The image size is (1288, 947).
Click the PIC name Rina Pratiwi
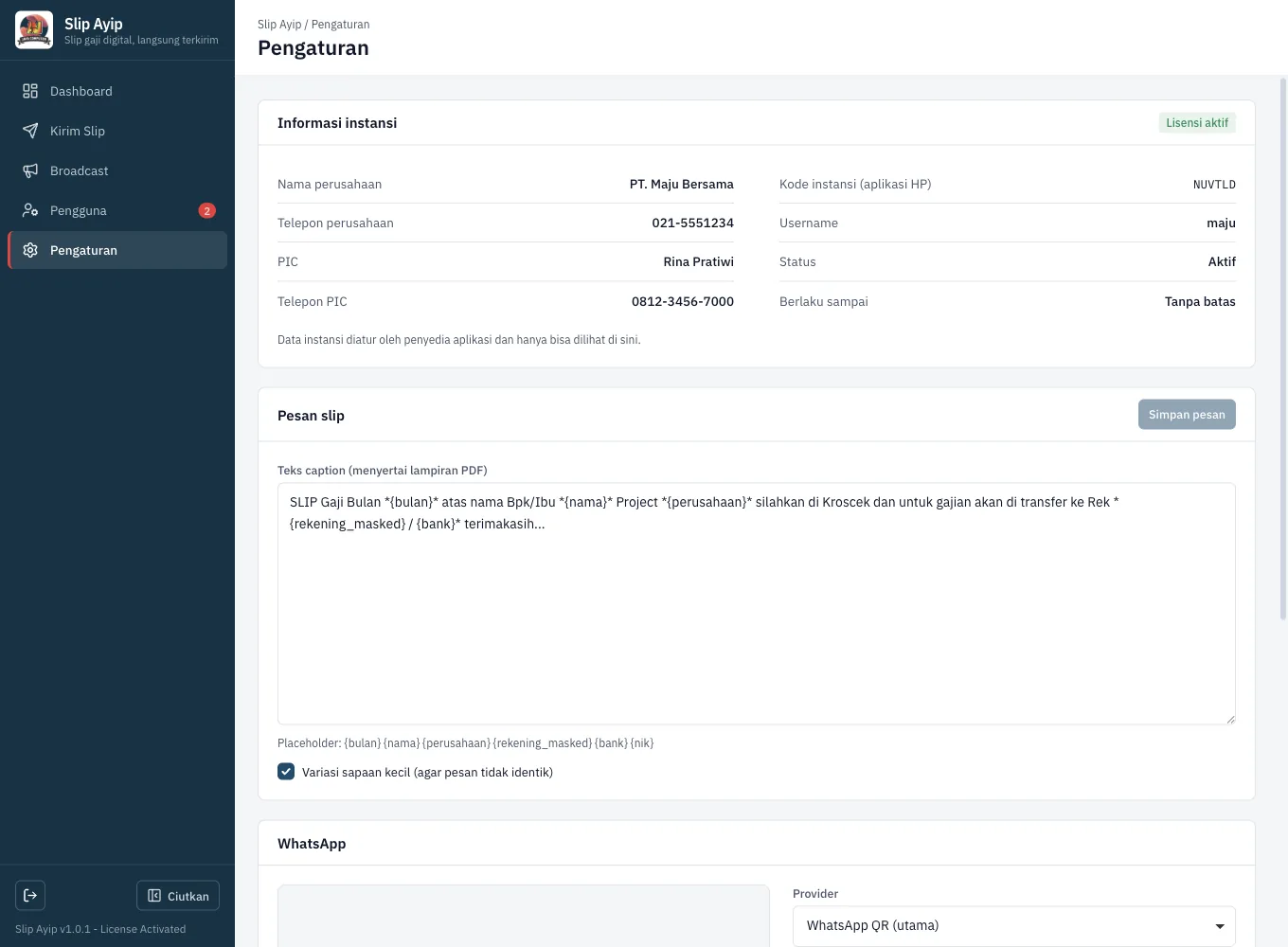tap(698, 261)
